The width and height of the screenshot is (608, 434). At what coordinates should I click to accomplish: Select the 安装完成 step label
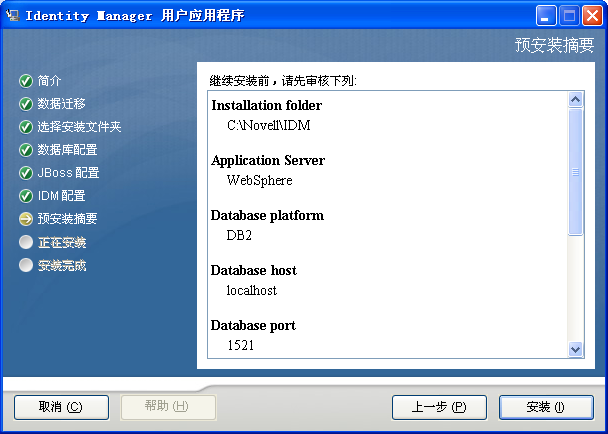pos(62,265)
